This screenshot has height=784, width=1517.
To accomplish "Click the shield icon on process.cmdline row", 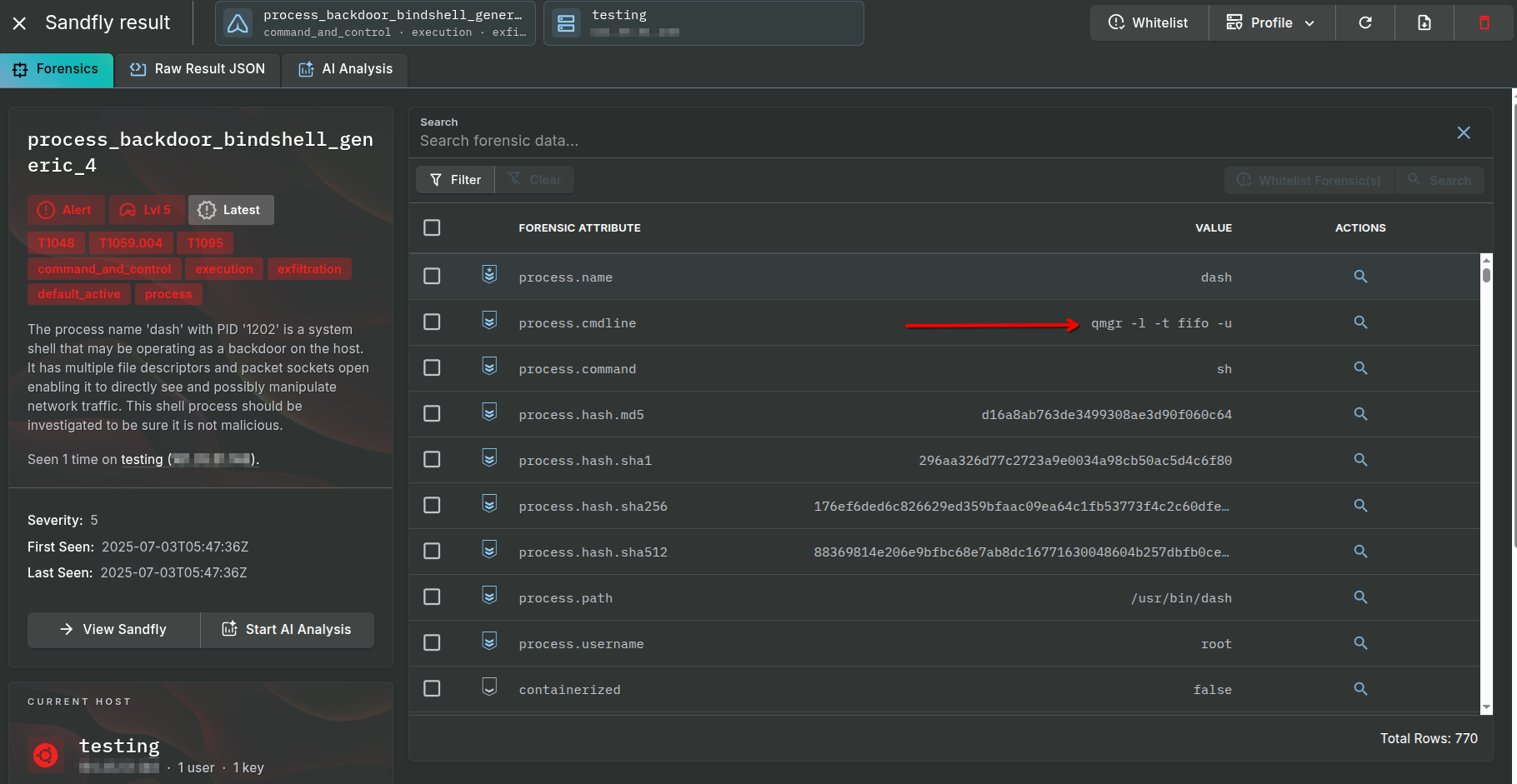I will [489, 320].
